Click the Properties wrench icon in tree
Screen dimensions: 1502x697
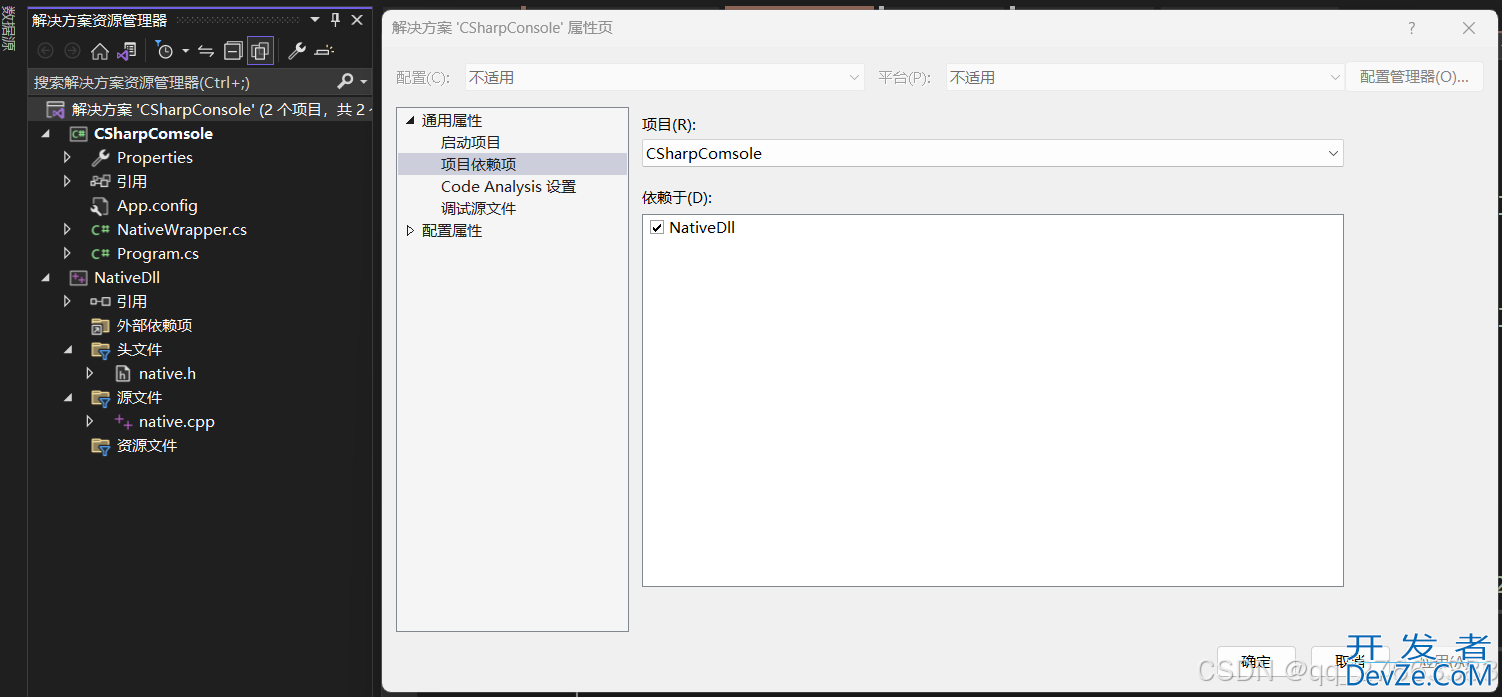100,157
